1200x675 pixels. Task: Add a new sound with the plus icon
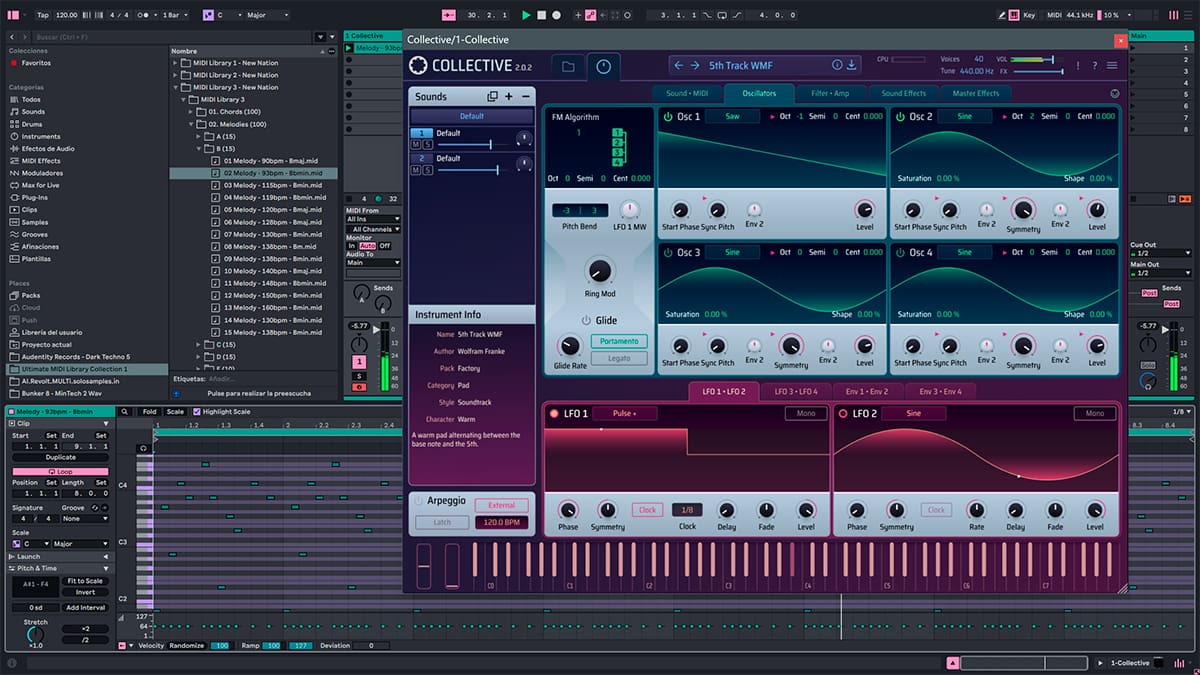click(509, 97)
